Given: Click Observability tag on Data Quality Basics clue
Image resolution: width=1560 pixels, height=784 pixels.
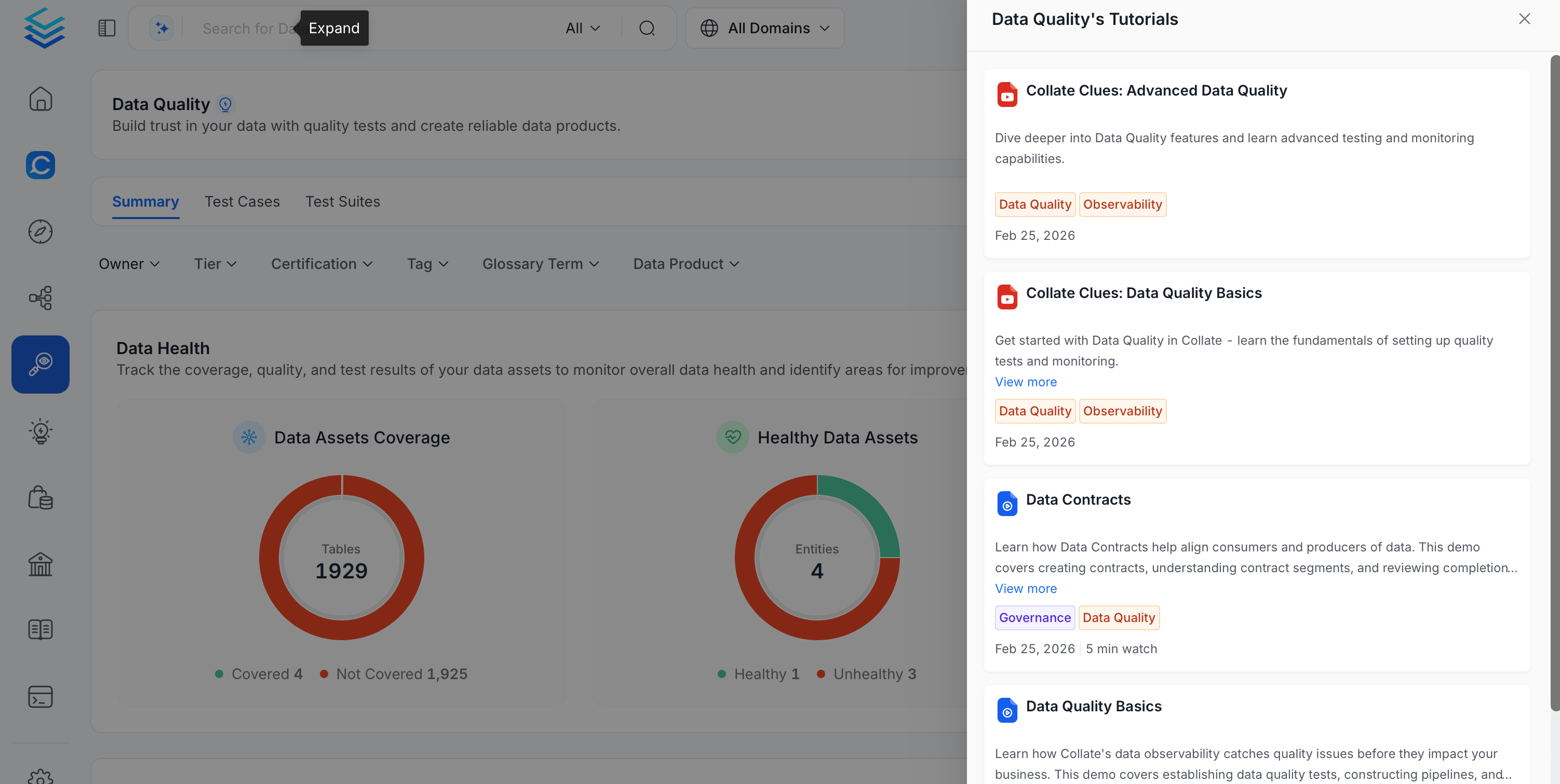Looking at the screenshot, I should point(1122,411).
